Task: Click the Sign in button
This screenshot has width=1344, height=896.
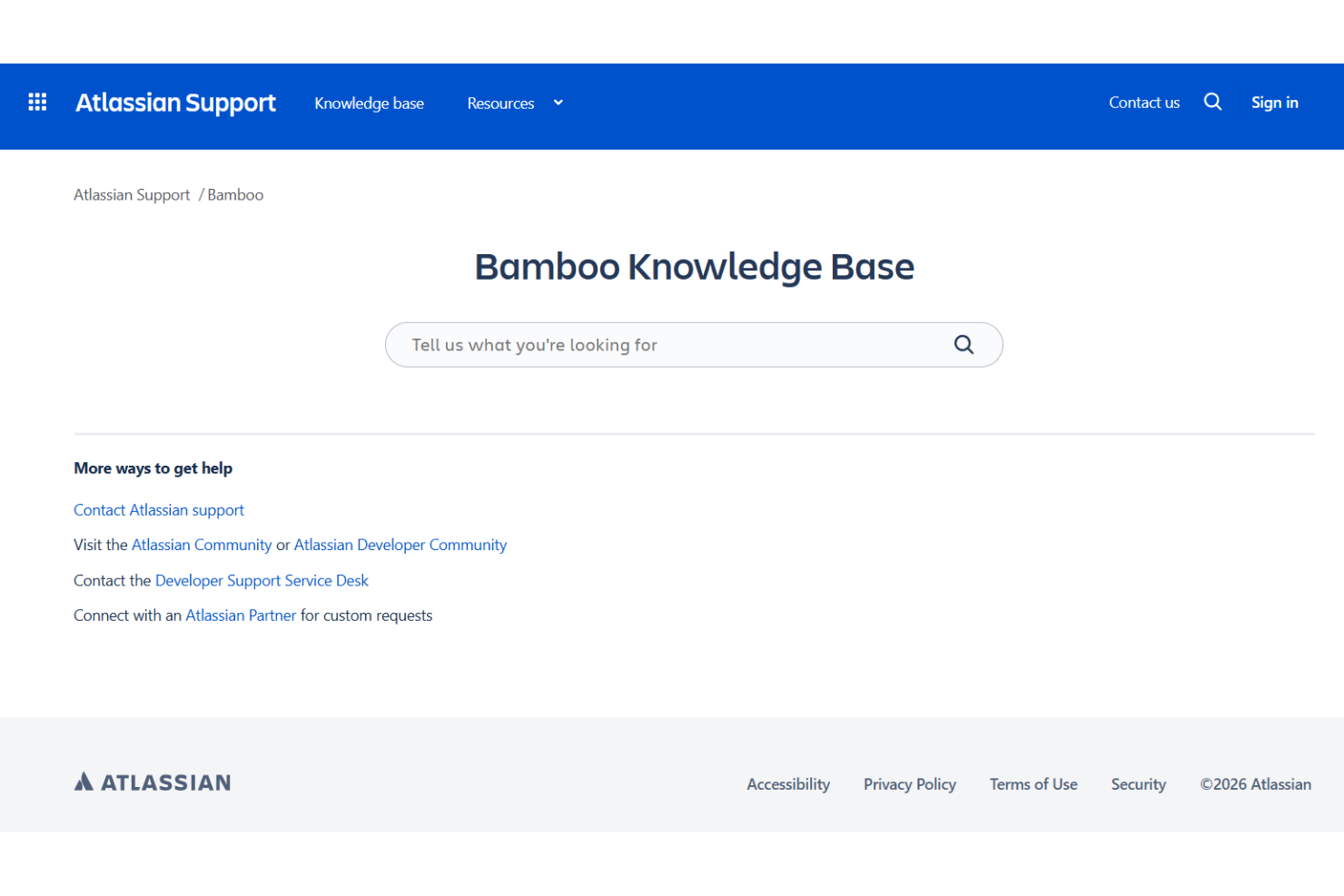Action: click(x=1274, y=103)
